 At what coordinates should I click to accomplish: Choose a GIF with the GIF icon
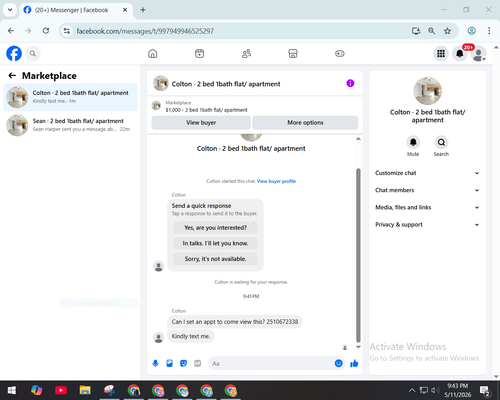point(197,363)
